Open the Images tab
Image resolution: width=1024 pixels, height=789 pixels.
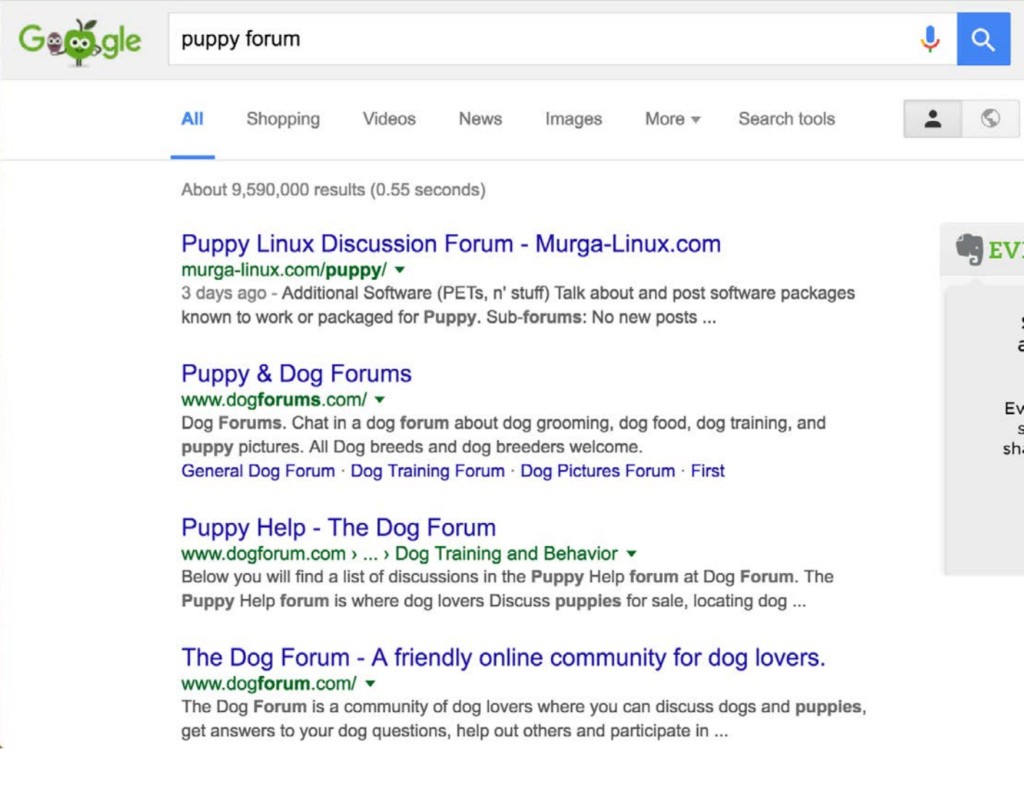pyautogui.click(x=573, y=119)
